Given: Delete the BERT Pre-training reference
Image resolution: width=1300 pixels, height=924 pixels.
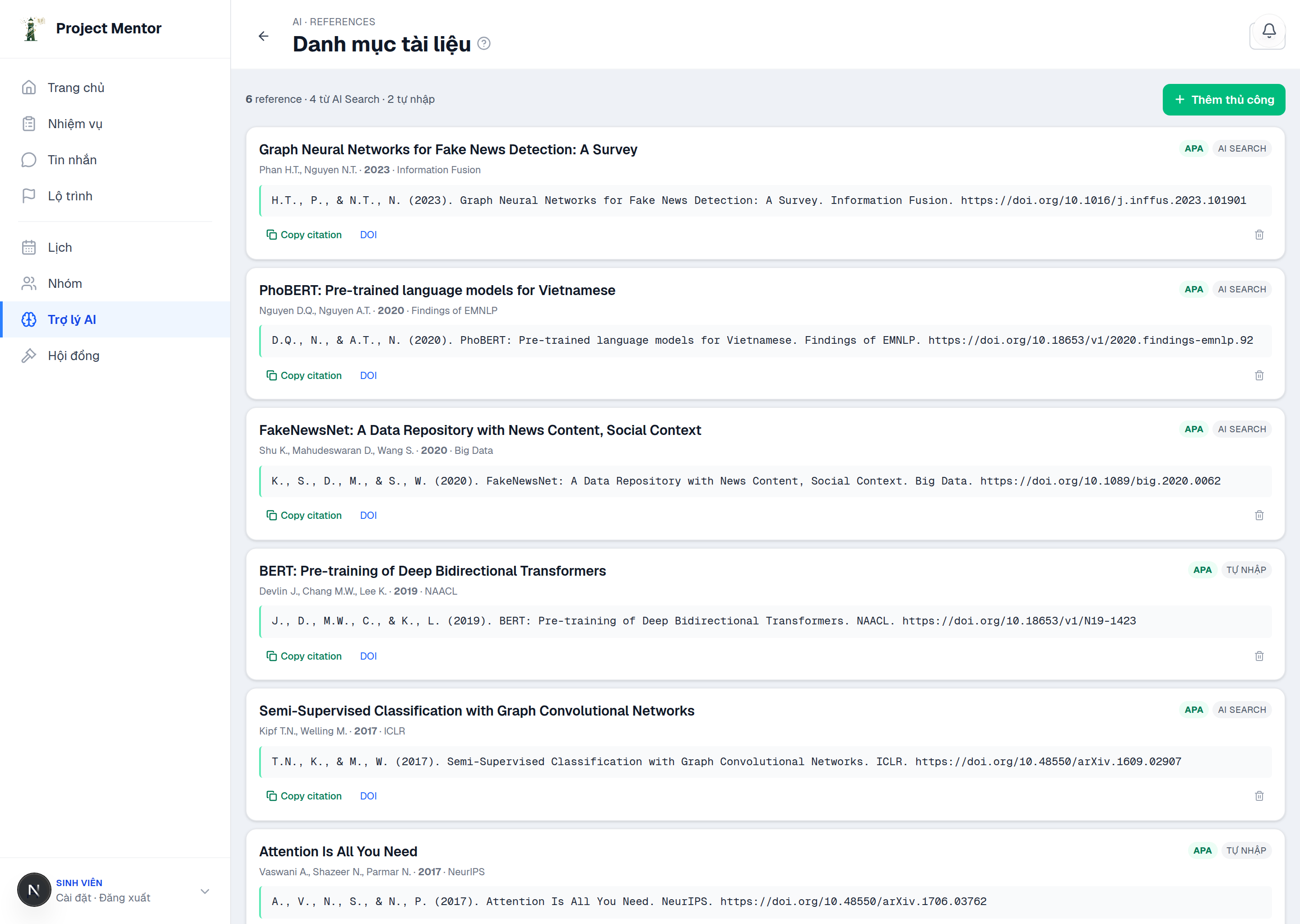Looking at the screenshot, I should pyautogui.click(x=1259, y=656).
